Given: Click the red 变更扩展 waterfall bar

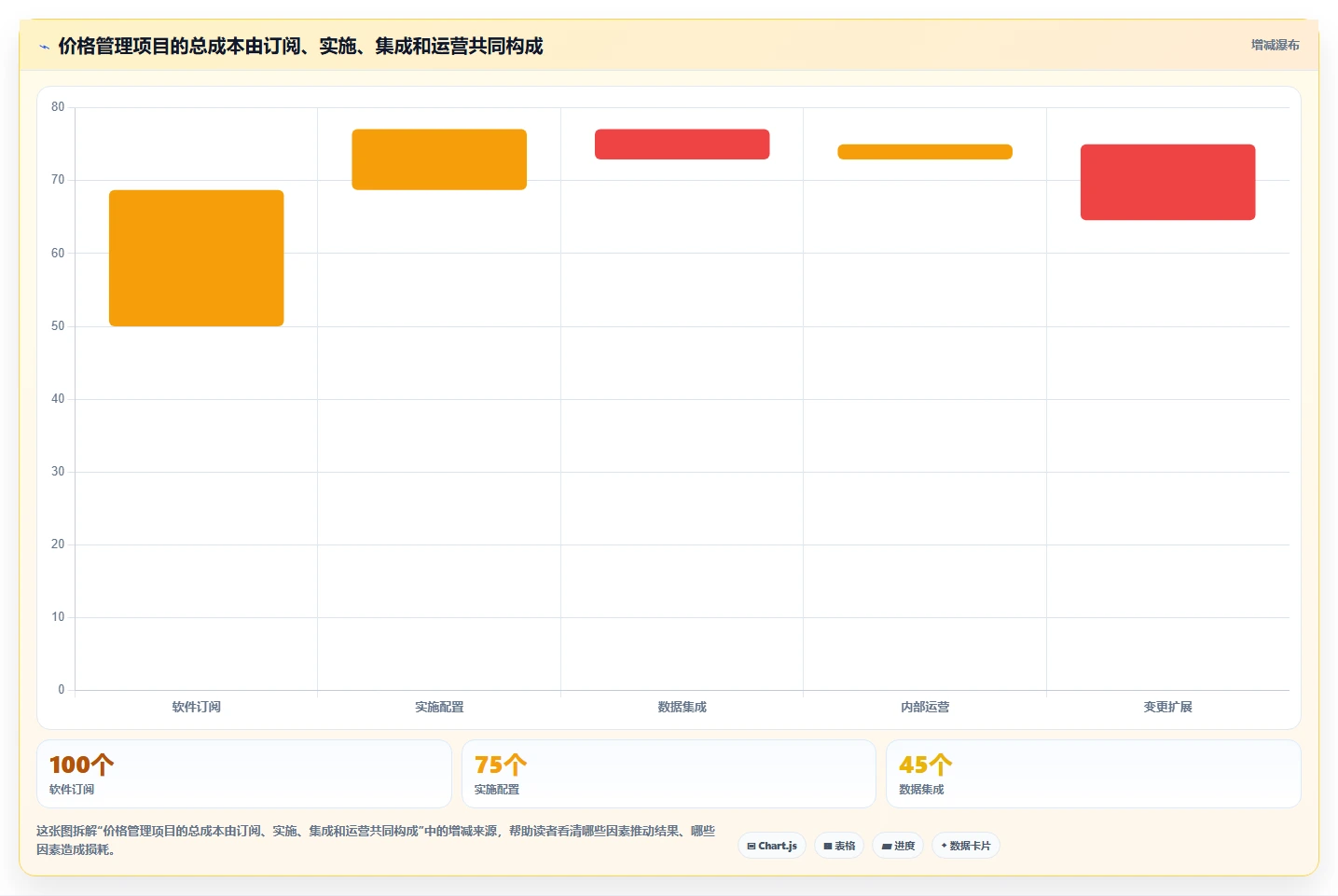Looking at the screenshot, I should (x=1168, y=182).
